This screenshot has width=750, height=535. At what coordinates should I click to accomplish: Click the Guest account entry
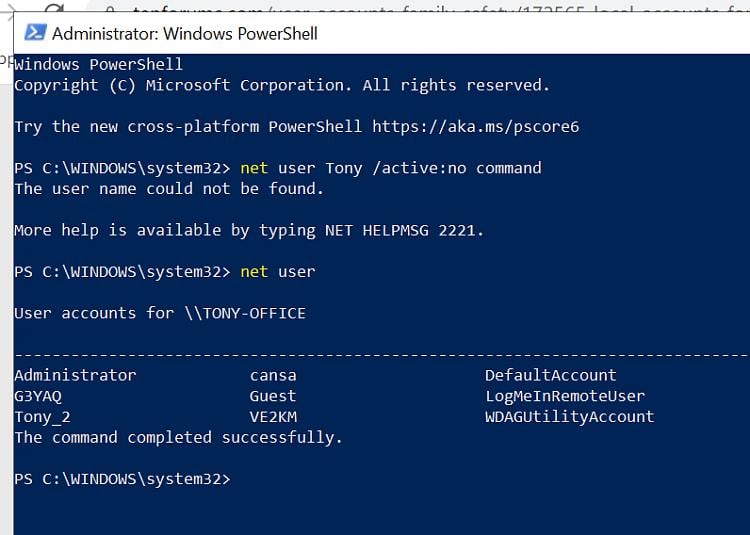click(x=273, y=396)
